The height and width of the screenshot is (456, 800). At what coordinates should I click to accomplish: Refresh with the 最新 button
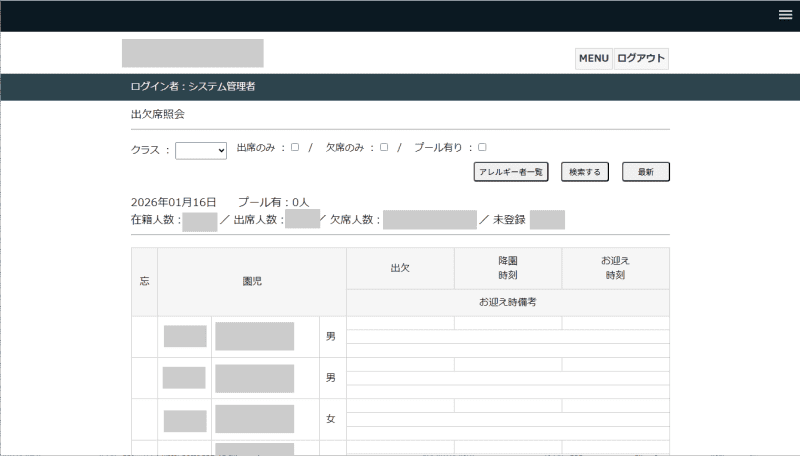coord(645,172)
